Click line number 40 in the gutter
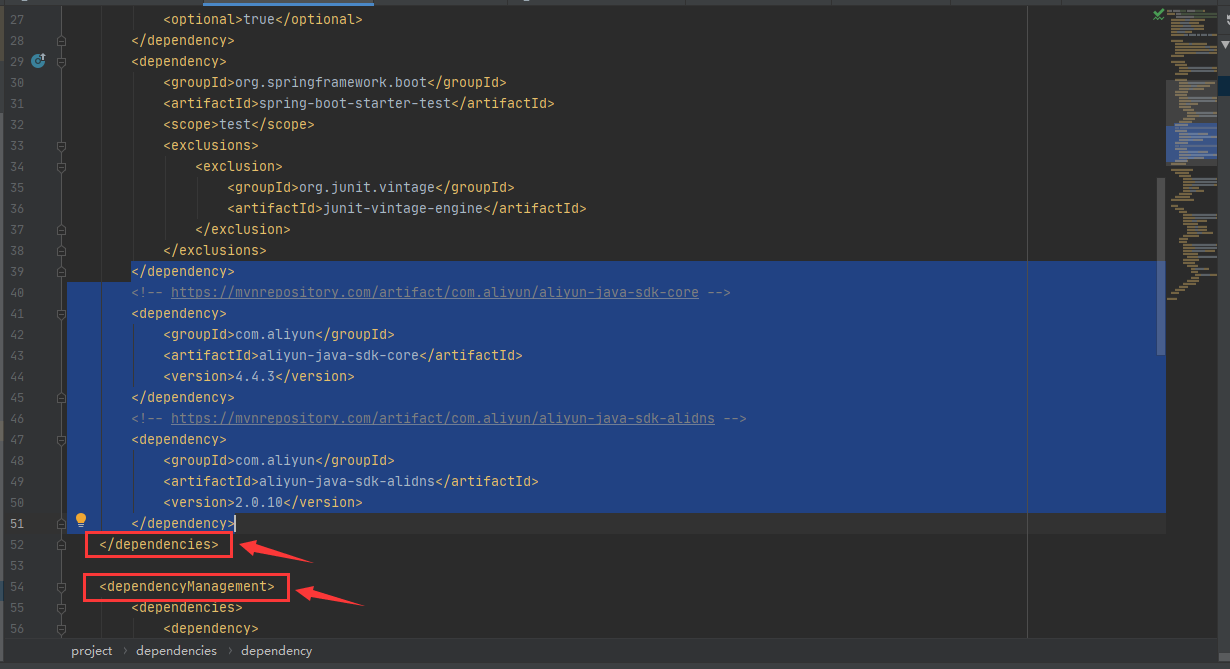Image resolution: width=1230 pixels, height=669 pixels. pos(17,292)
